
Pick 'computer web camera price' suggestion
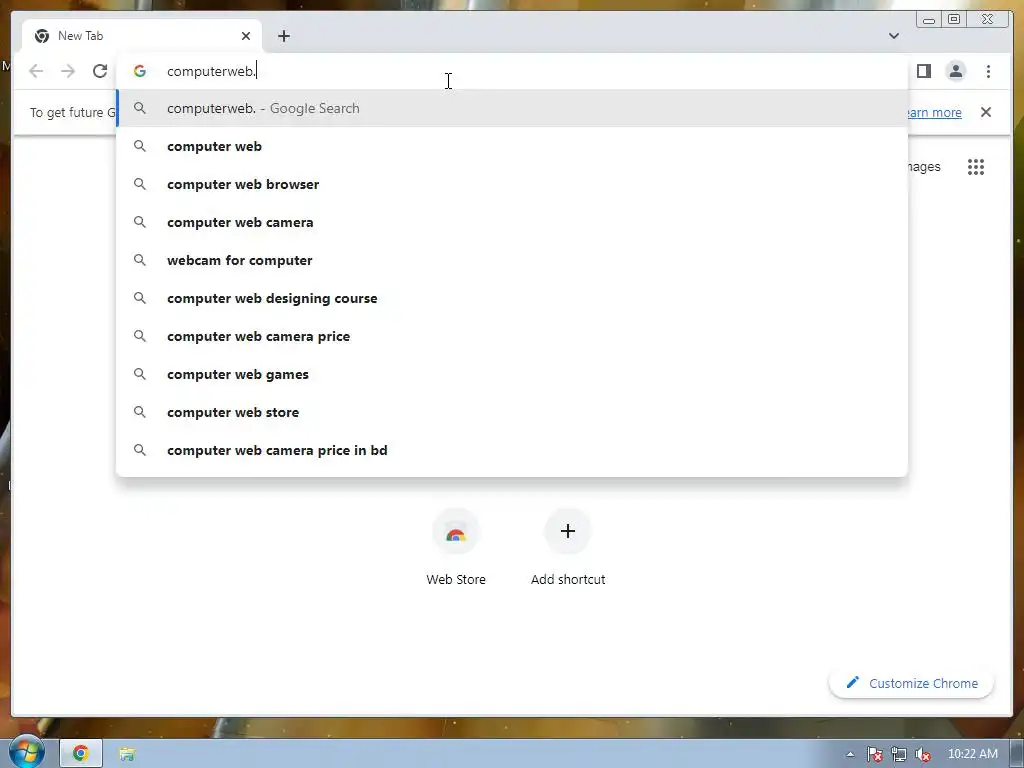pos(512,336)
